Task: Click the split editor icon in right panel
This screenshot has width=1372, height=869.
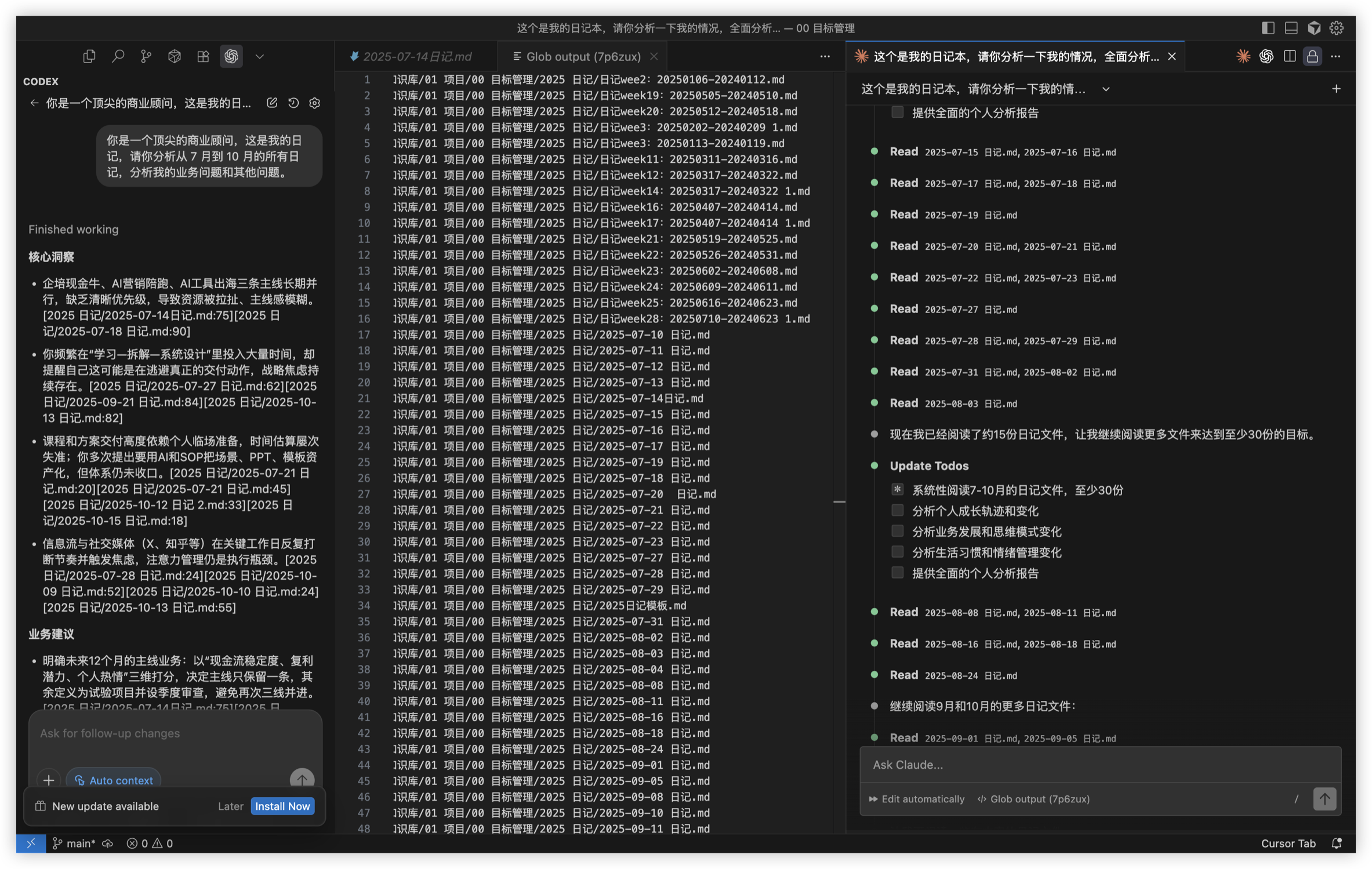Action: [x=1290, y=56]
